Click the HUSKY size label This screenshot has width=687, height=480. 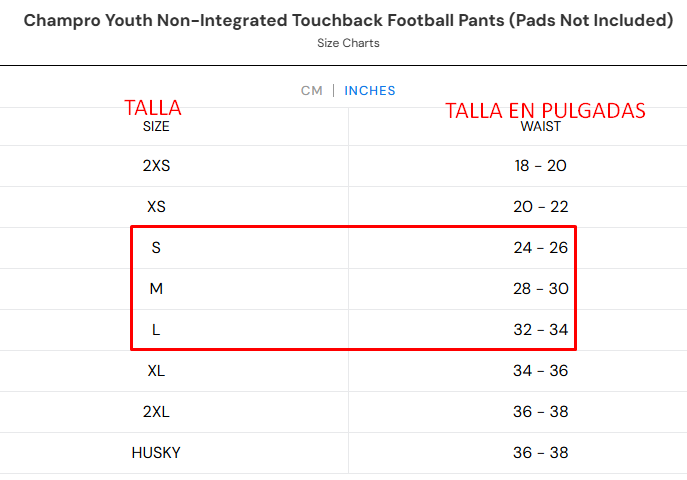156,453
